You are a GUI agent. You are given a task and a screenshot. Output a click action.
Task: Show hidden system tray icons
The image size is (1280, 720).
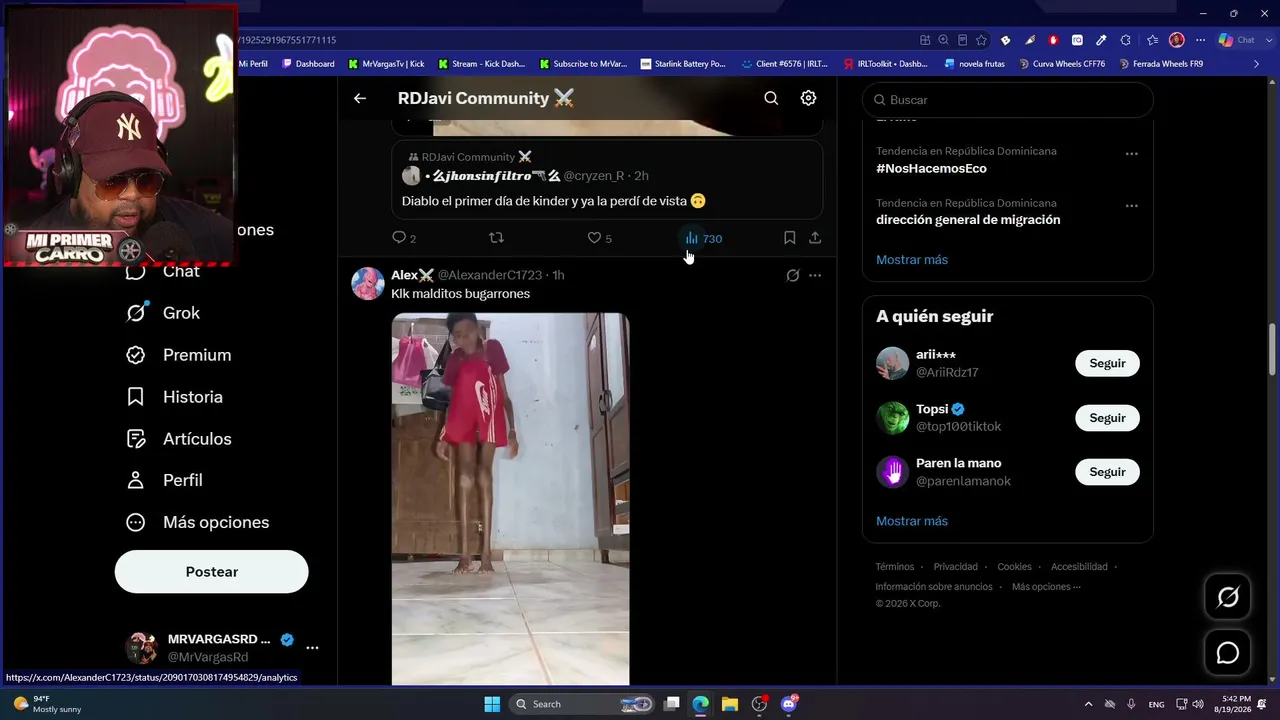click(1089, 704)
